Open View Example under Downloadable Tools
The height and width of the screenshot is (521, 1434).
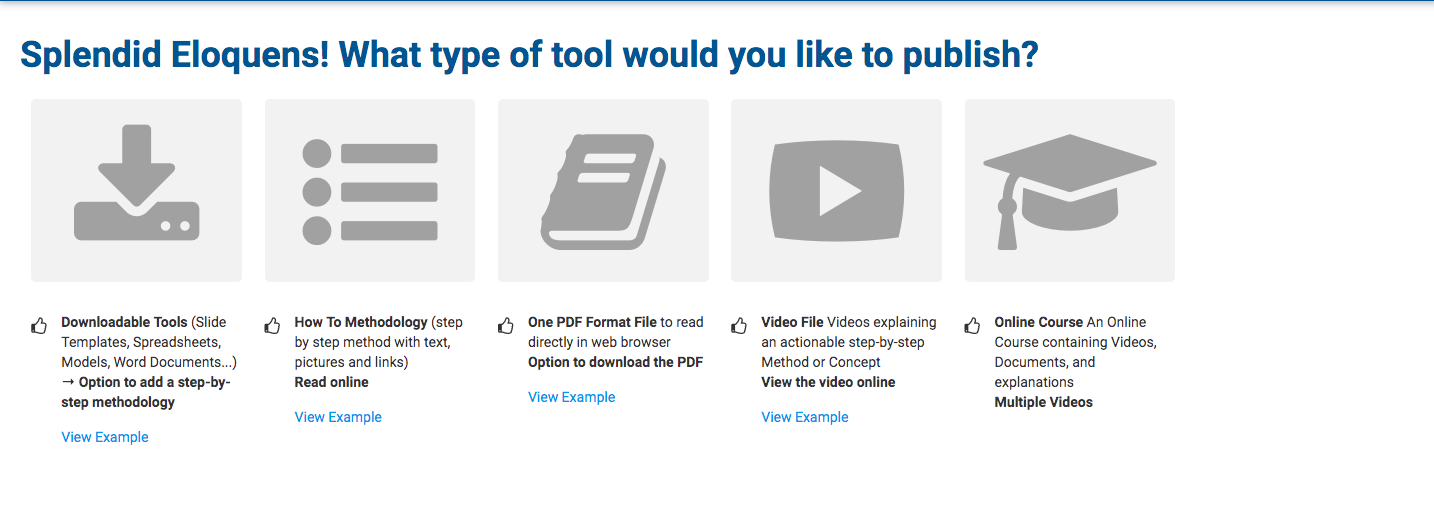tap(105, 437)
